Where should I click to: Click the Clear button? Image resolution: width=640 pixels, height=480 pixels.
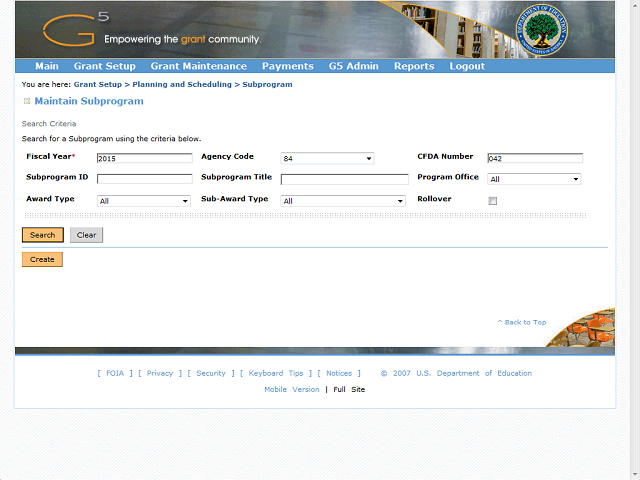tap(86, 235)
